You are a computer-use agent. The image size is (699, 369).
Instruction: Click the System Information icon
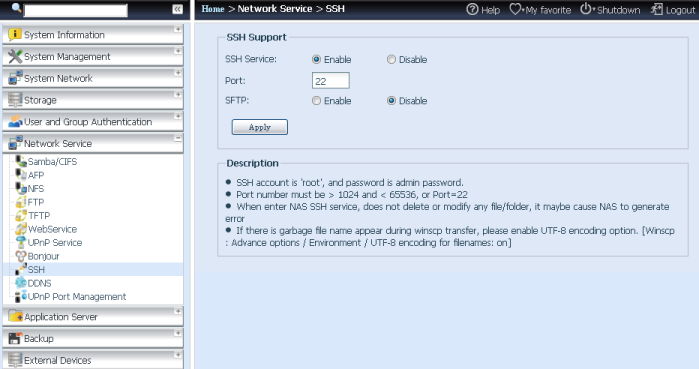point(15,34)
